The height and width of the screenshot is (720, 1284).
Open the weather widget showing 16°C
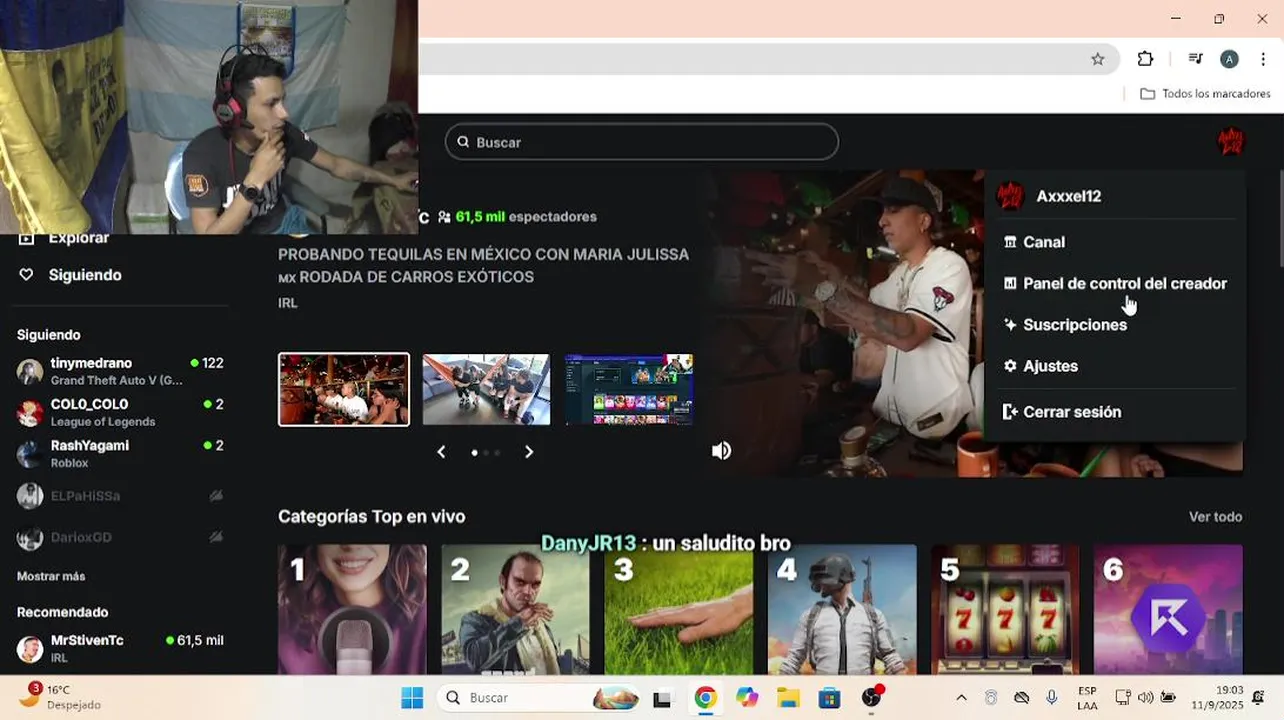point(60,697)
